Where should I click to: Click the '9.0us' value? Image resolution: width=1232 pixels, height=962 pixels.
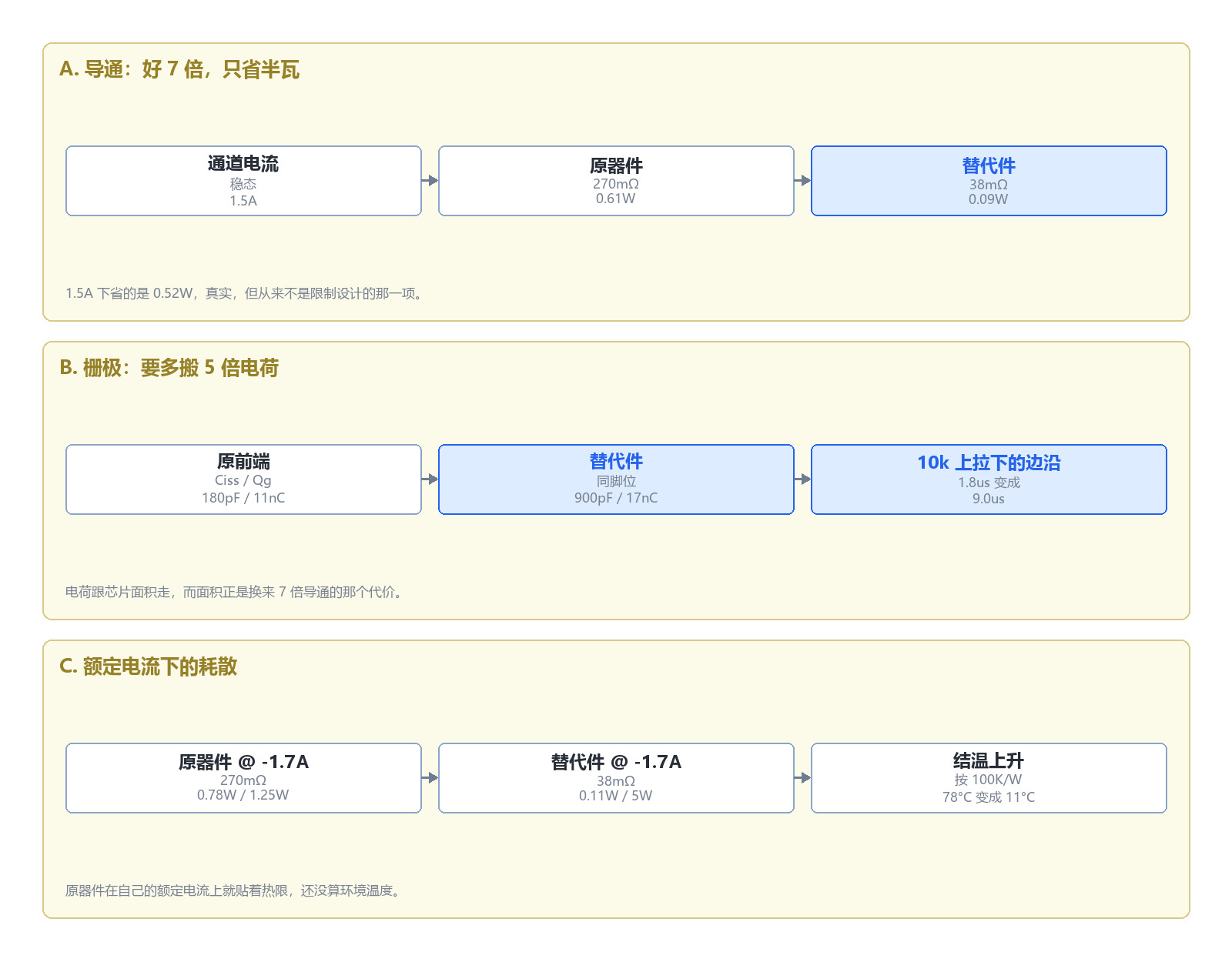989,499
